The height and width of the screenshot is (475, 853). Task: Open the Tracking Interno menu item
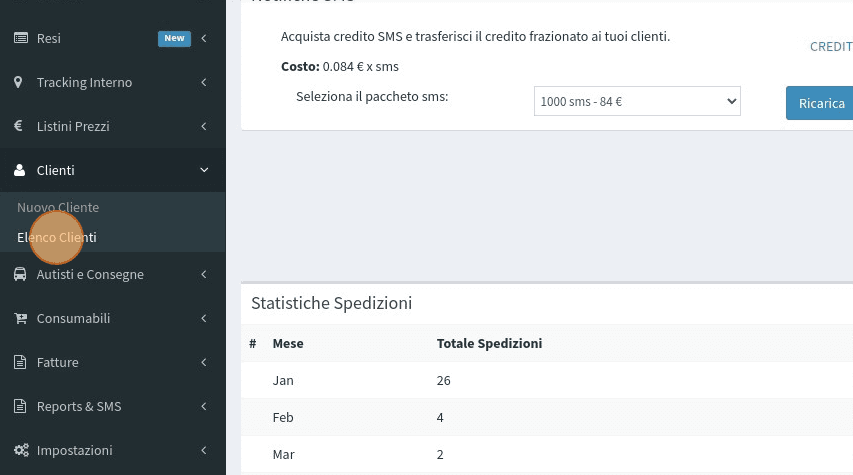pyautogui.click(x=113, y=82)
